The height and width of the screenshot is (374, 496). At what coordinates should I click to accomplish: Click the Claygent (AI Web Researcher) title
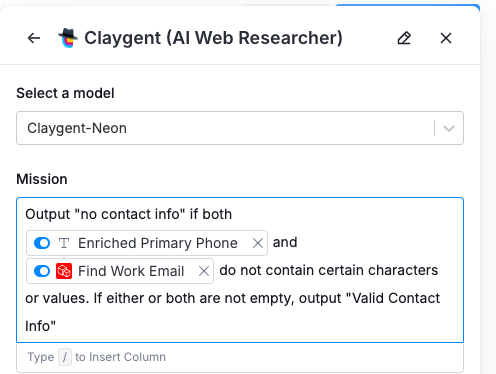[213, 38]
